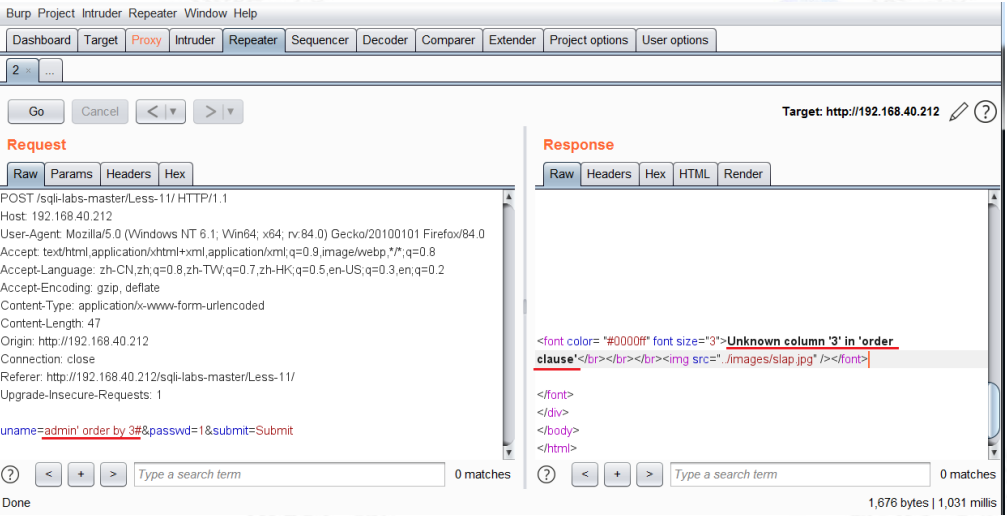Click the edit target pencil icon
Viewport: 1007px width, 516px height.
(958, 112)
